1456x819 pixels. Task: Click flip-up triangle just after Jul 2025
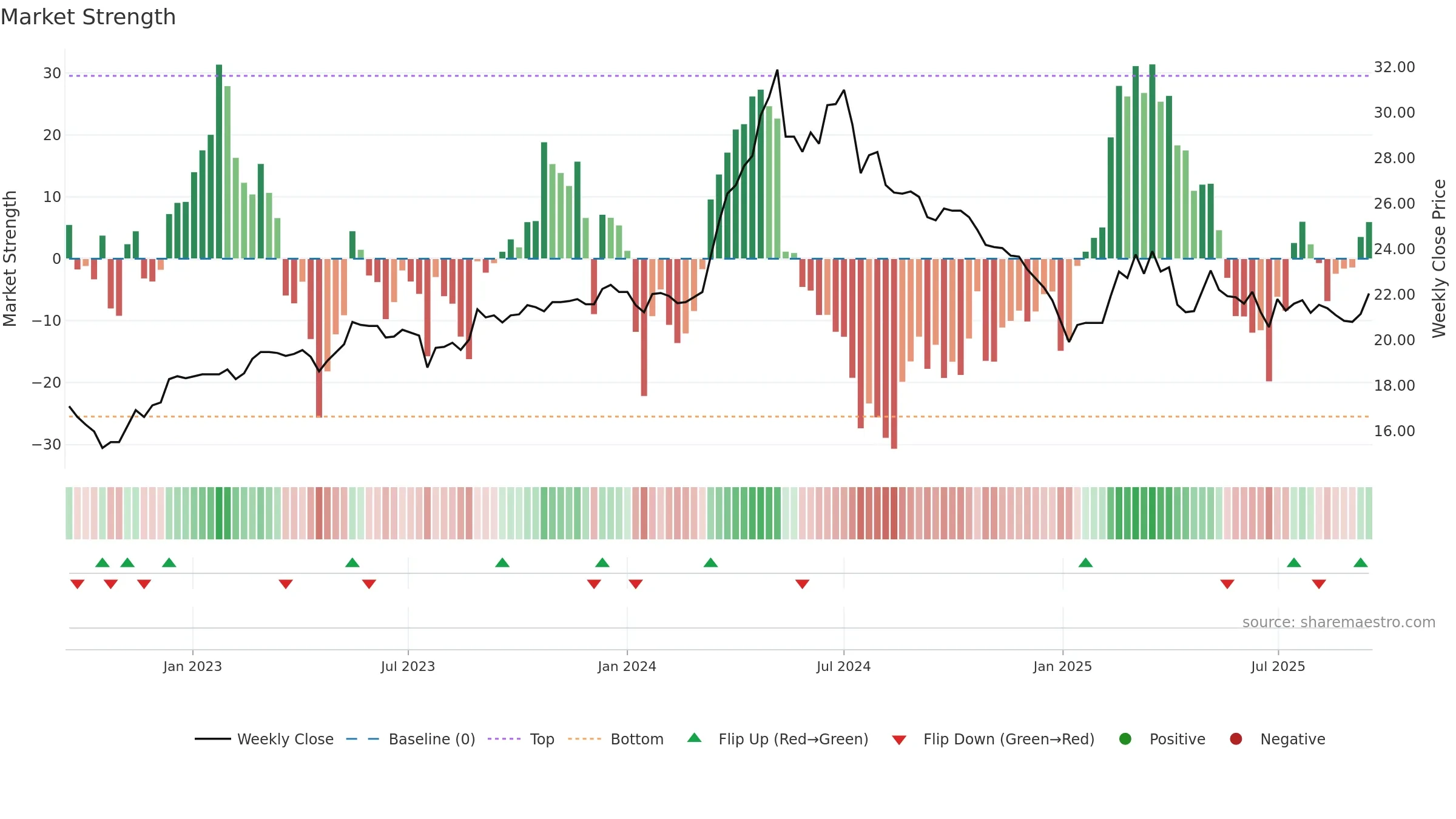pyautogui.click(x=1294, y=562)
